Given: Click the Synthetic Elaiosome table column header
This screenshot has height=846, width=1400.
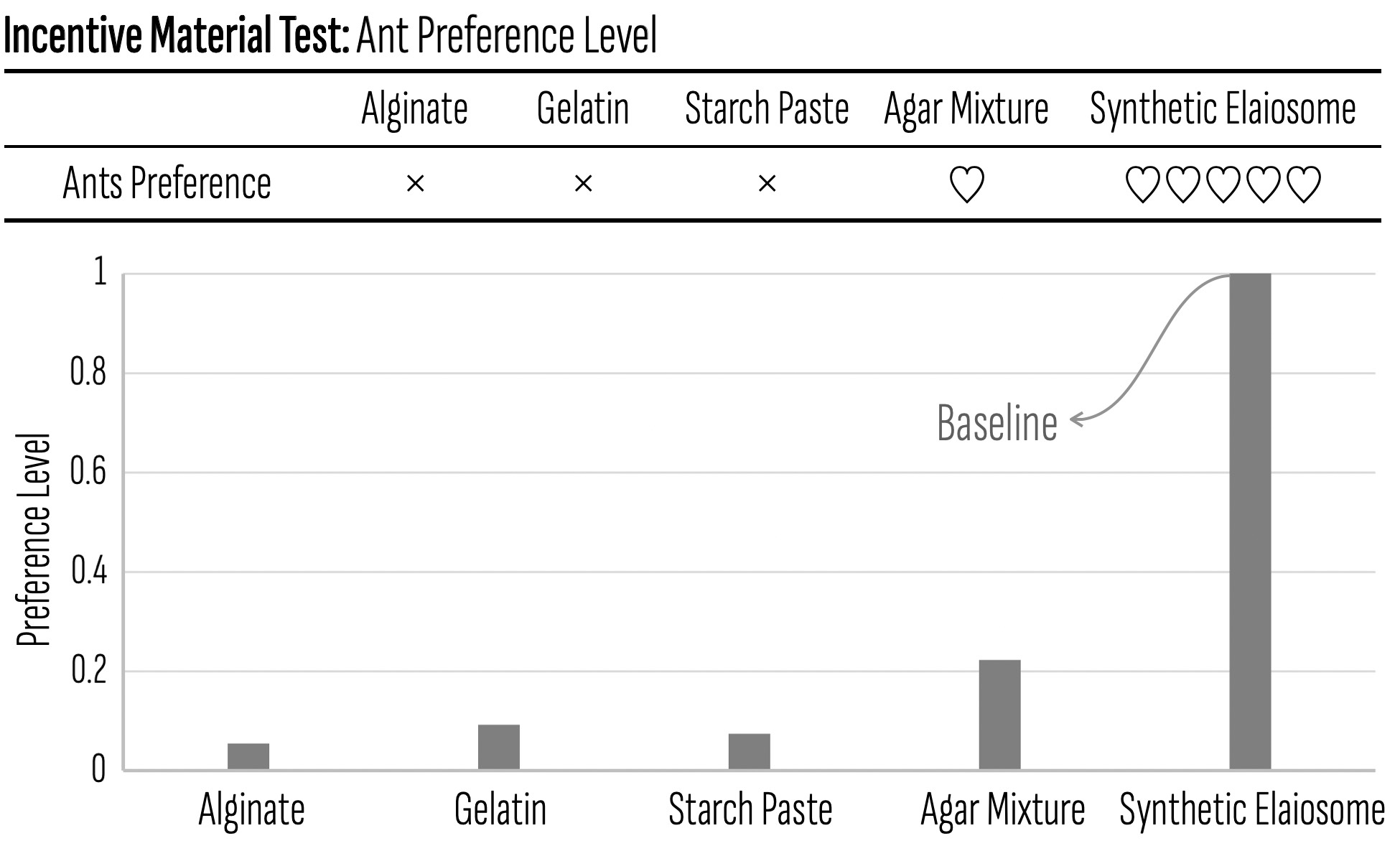Looking at the screenshot, I should coord(1223,109).
